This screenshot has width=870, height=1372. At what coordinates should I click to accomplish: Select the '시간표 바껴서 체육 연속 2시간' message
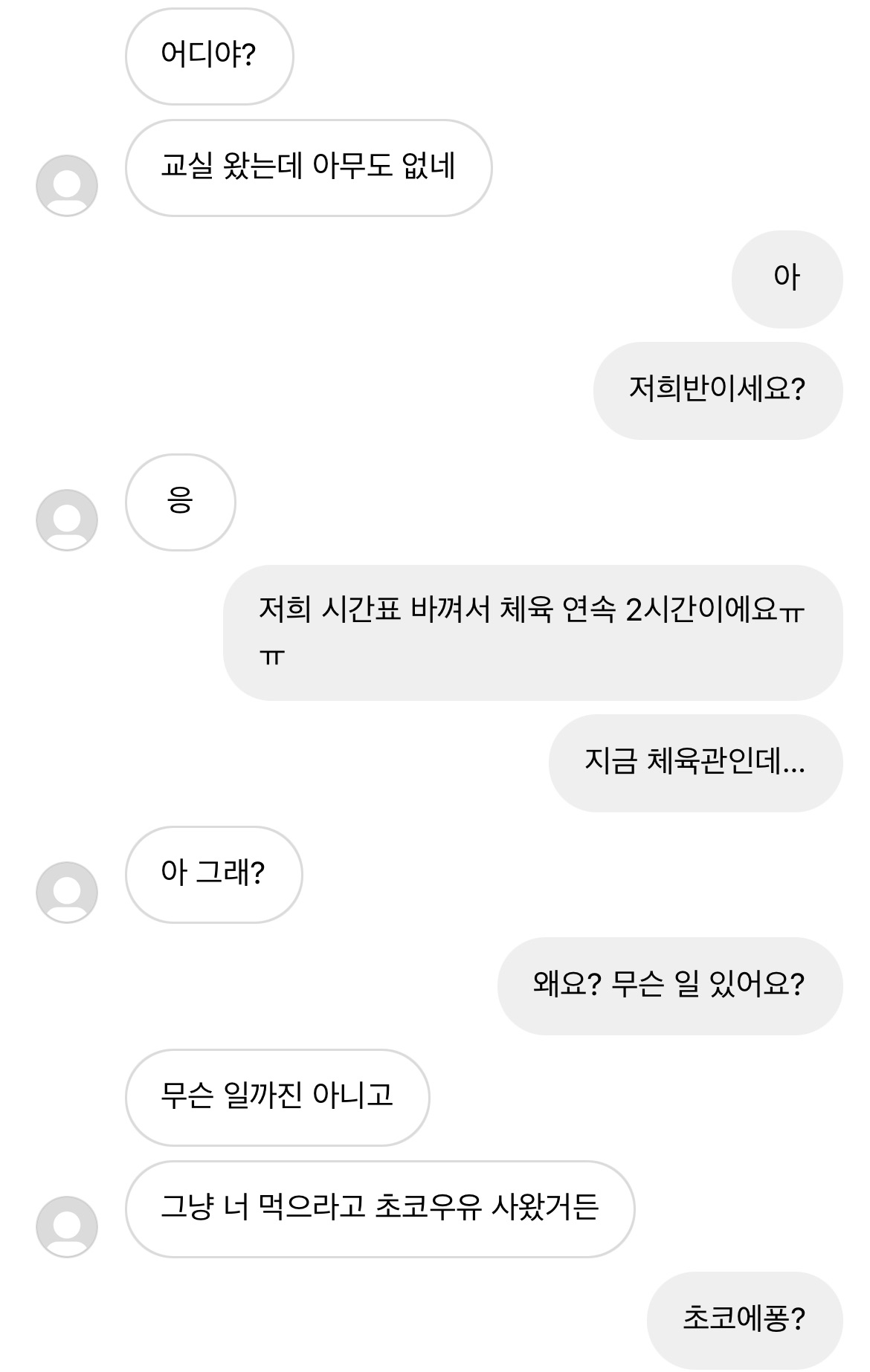point(532,632)
